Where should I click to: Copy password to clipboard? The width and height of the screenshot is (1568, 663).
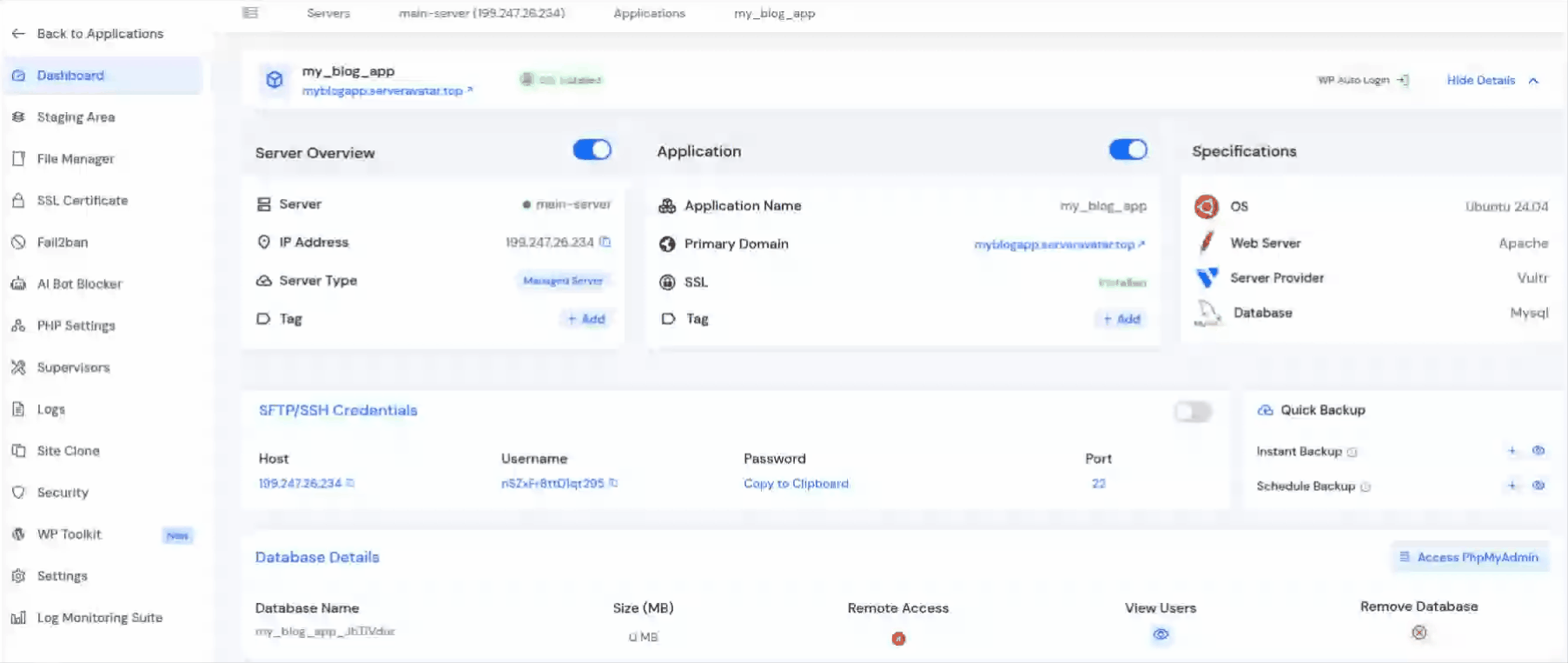click(796, 484)
